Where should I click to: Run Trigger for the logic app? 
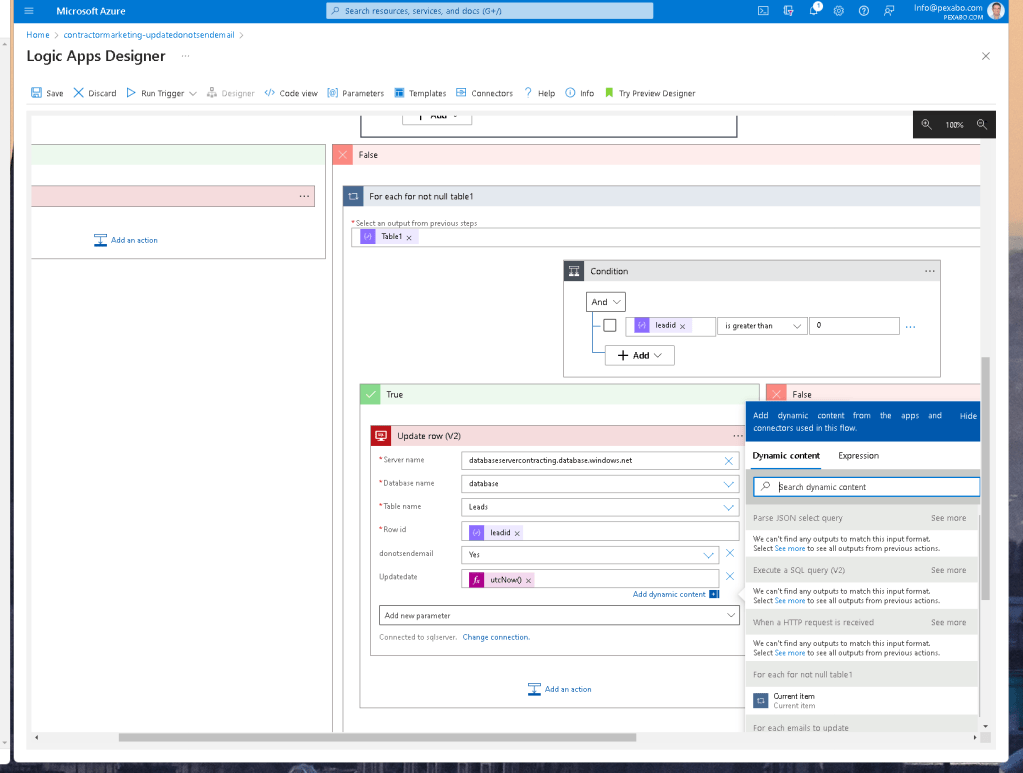point(155,93)
